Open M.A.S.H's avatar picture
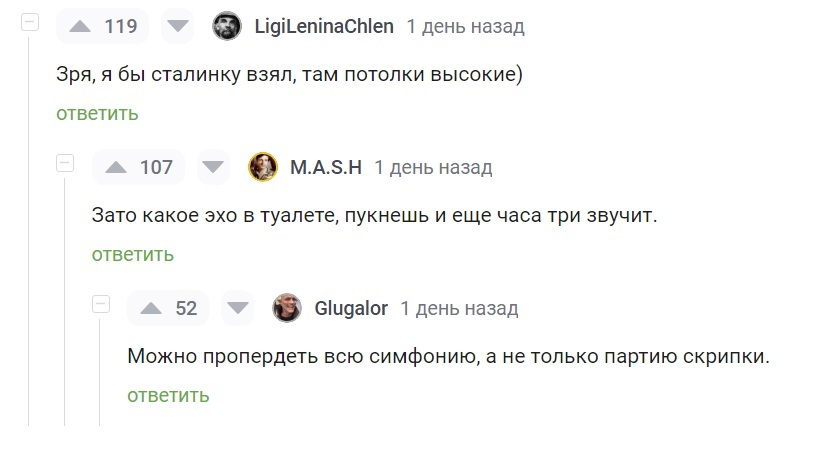The height and width of the screenshot is (452, 826). [x=263, y=167]
